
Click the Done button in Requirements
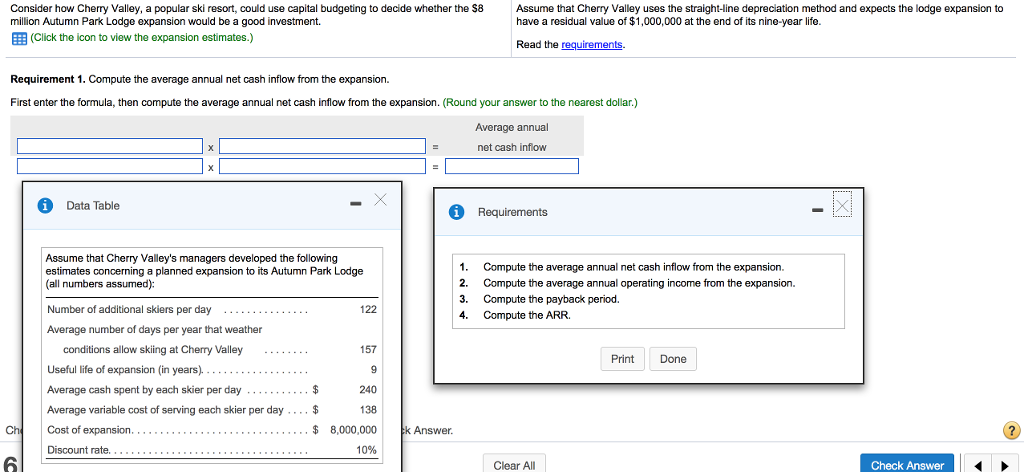(x=673, y=359)
